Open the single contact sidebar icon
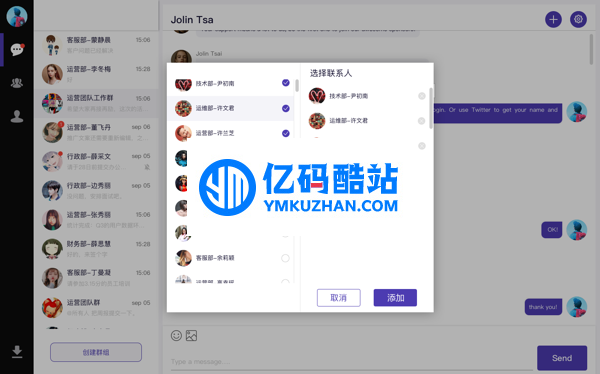 click(x=17, y=116)
